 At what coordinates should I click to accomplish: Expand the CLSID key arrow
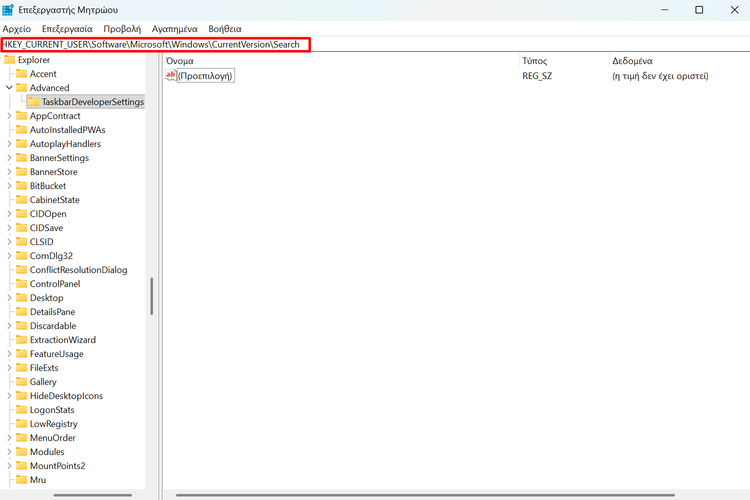pos(9,242)
